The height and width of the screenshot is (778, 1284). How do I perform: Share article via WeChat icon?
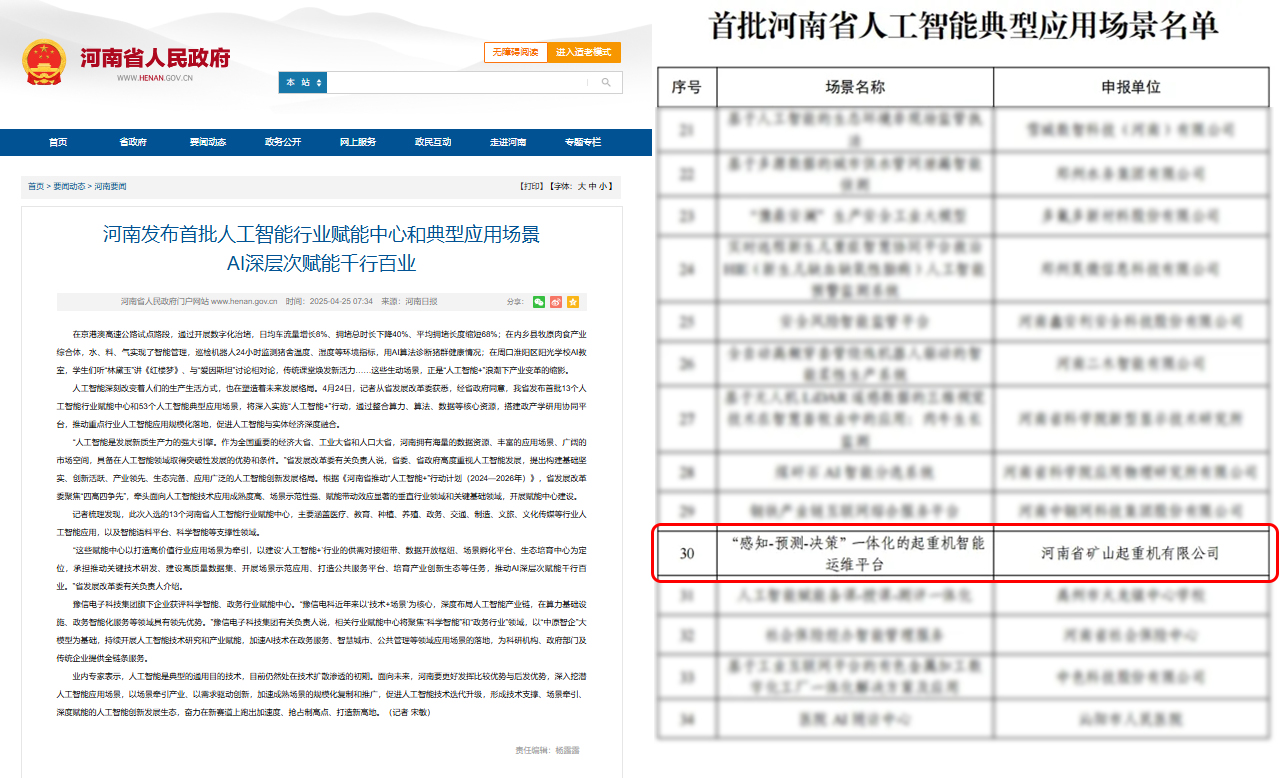tap(539, 301)
